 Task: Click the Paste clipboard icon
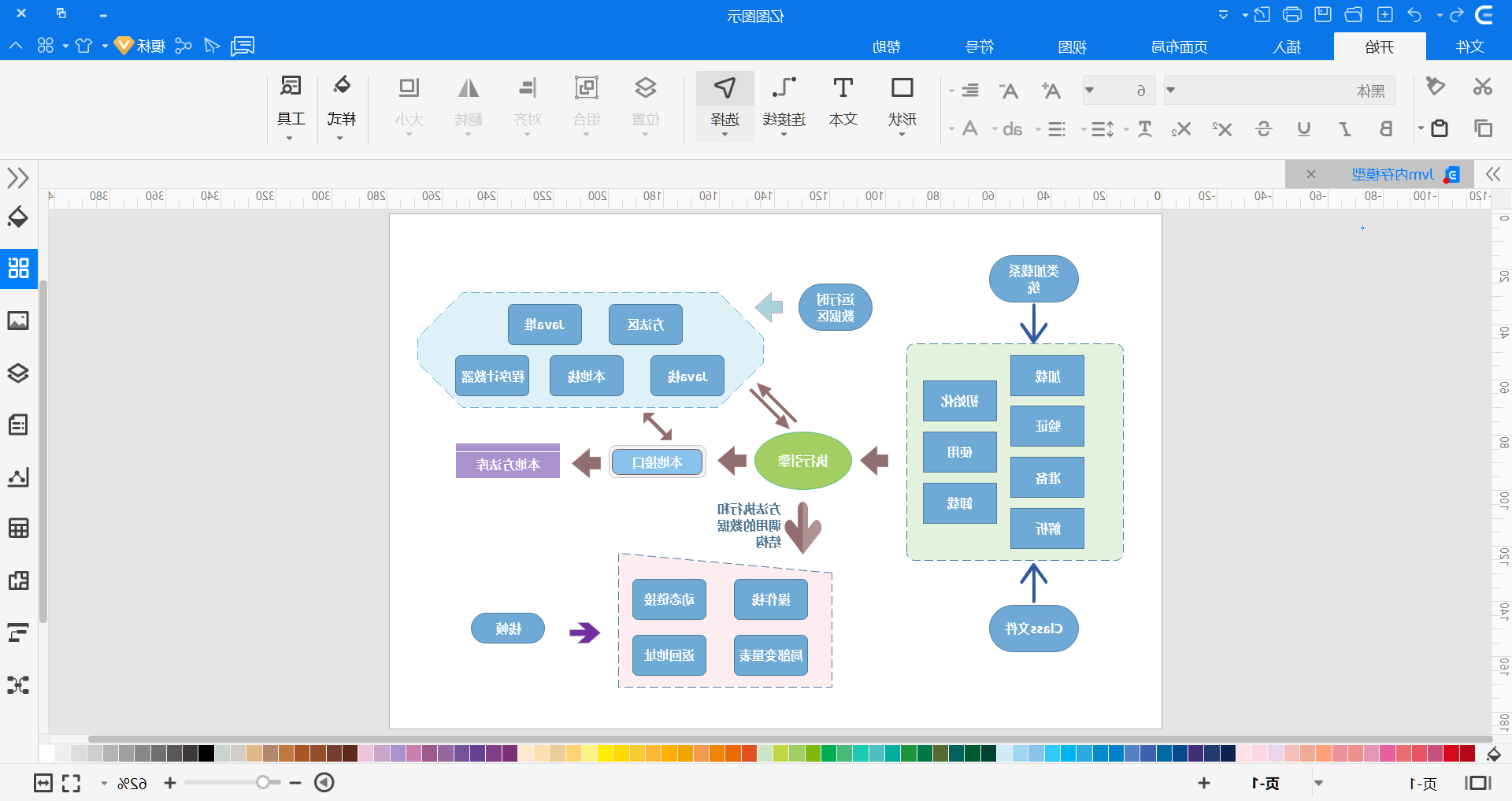click(1440, 128)
